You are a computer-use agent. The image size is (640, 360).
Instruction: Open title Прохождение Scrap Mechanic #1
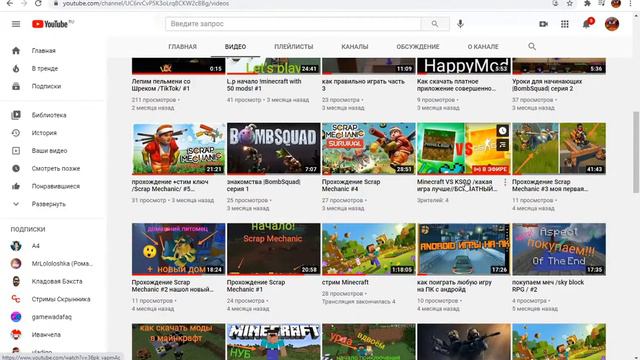click(x=256, y=286)
